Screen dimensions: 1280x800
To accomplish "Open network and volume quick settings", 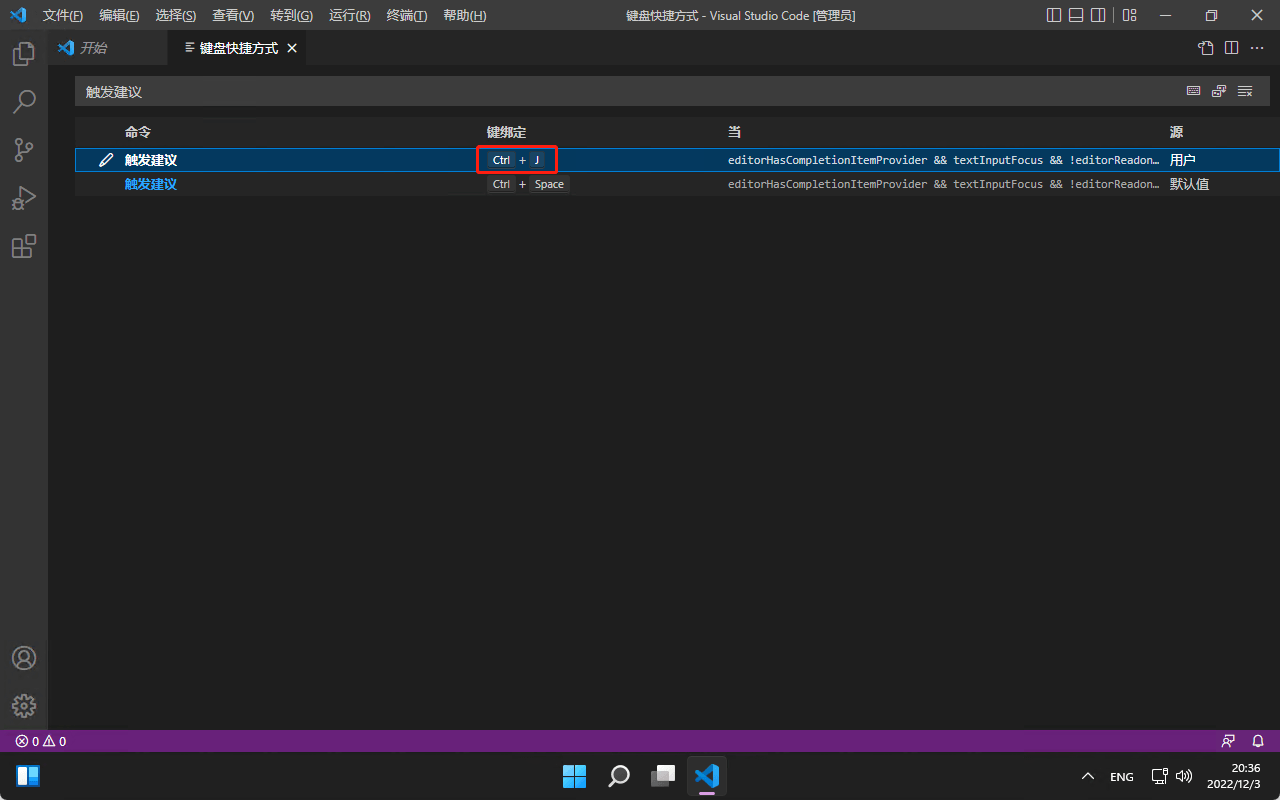I will click(x=1171, y=777).
